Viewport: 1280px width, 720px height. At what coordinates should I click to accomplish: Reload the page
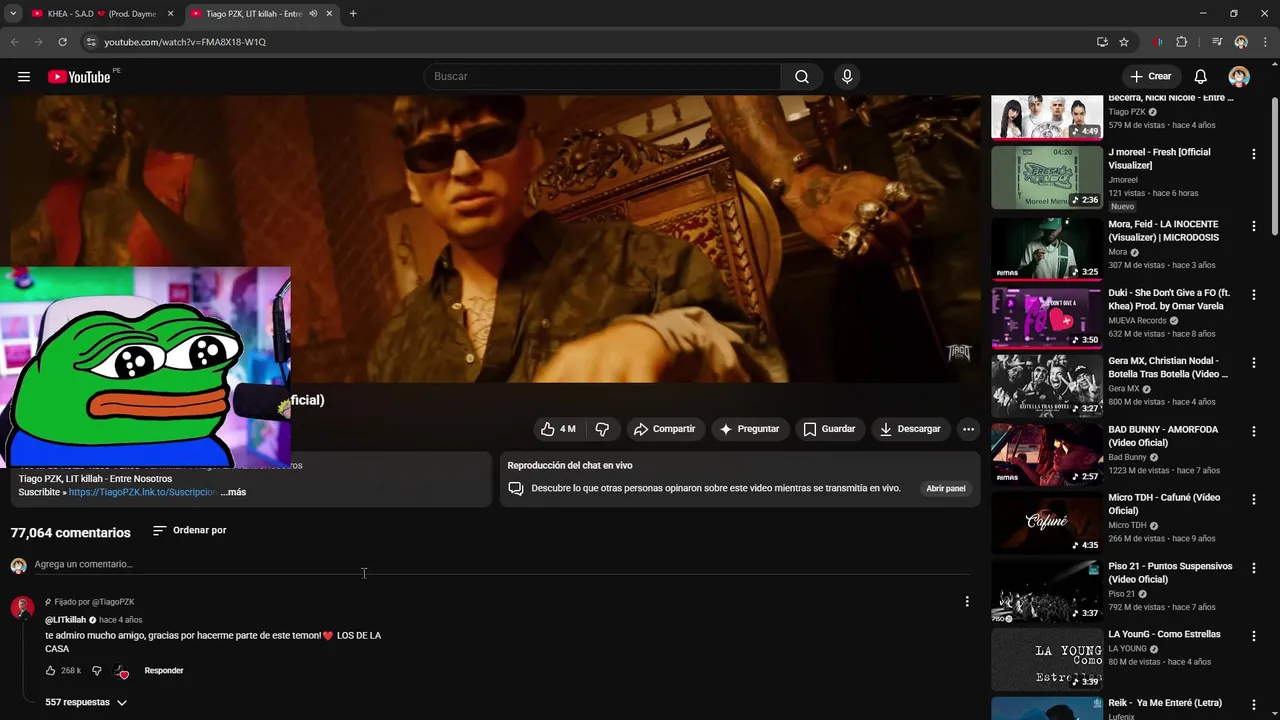(62, 42)
